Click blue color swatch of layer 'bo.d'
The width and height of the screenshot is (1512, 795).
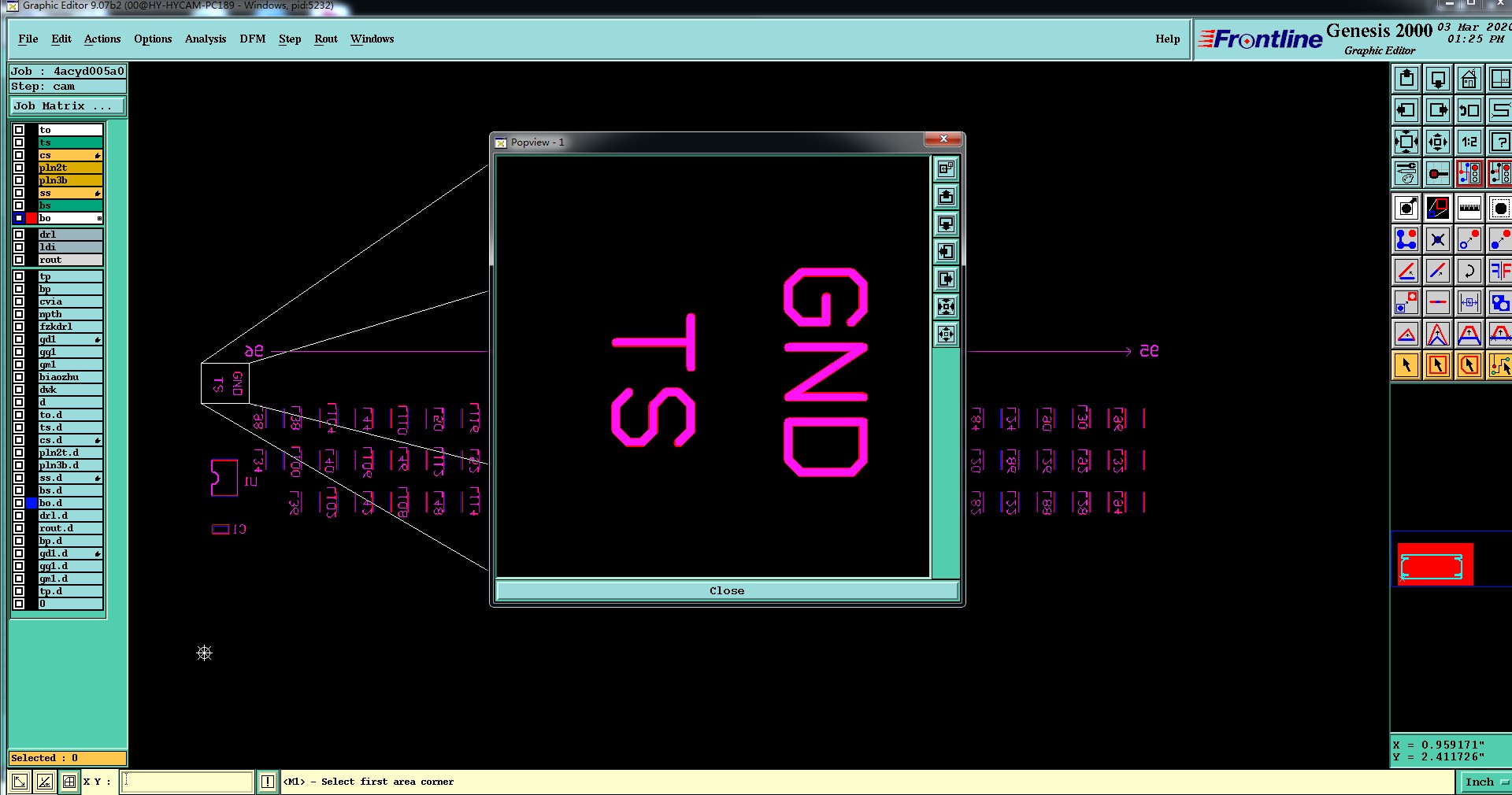coord(31,503)
